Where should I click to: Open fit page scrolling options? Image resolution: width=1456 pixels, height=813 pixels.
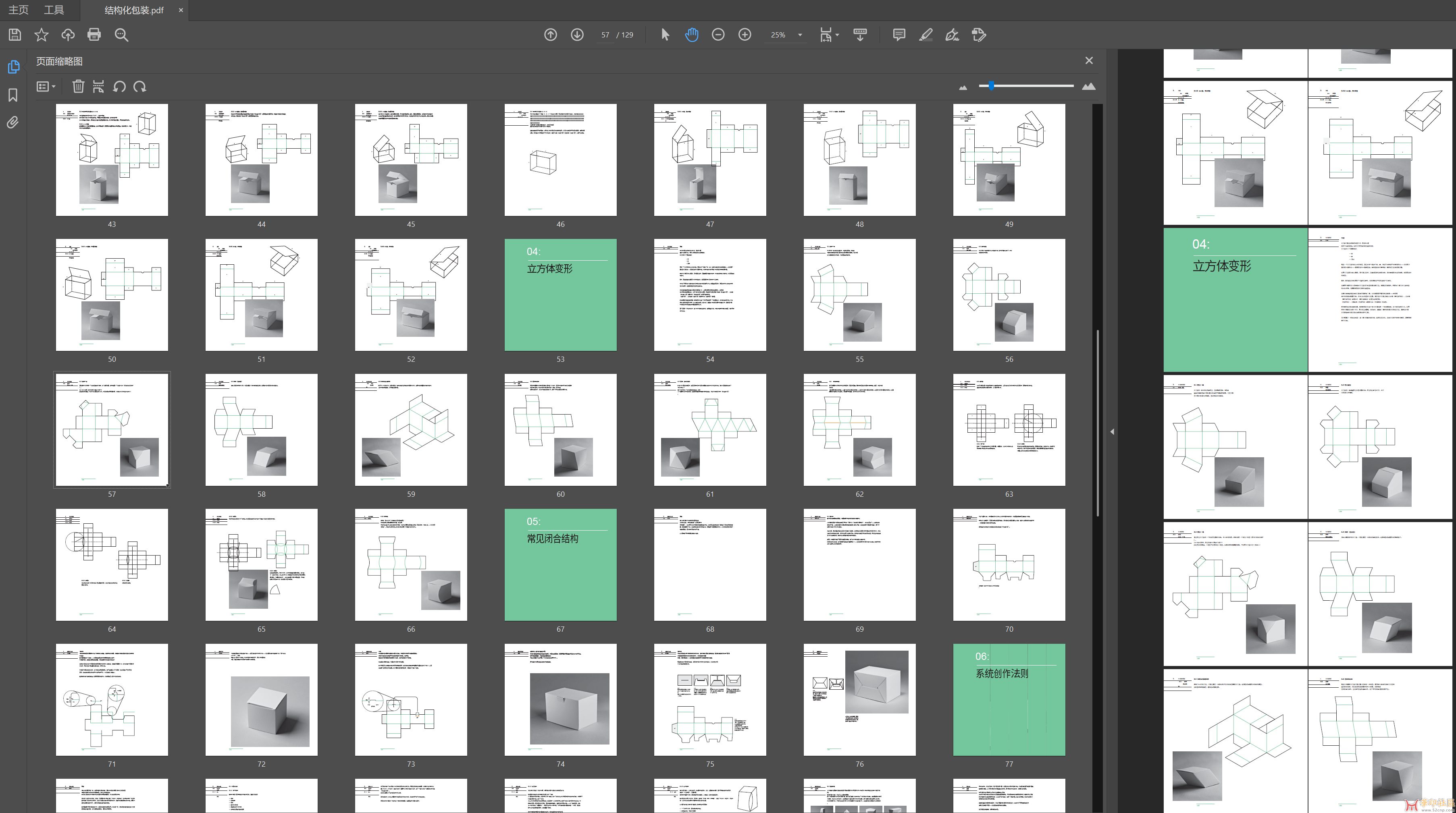tap(829, 35)
